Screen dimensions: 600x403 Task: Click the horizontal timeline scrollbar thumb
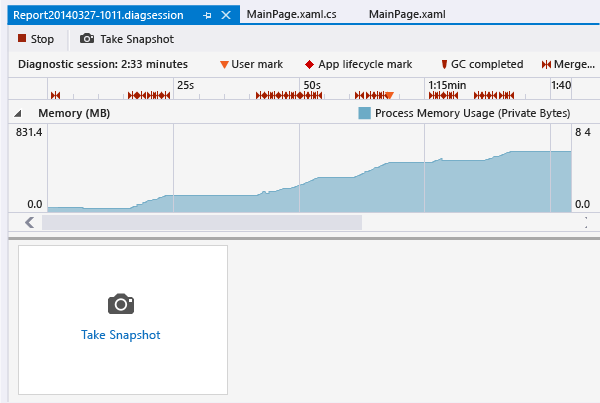(x=202, y=222)
